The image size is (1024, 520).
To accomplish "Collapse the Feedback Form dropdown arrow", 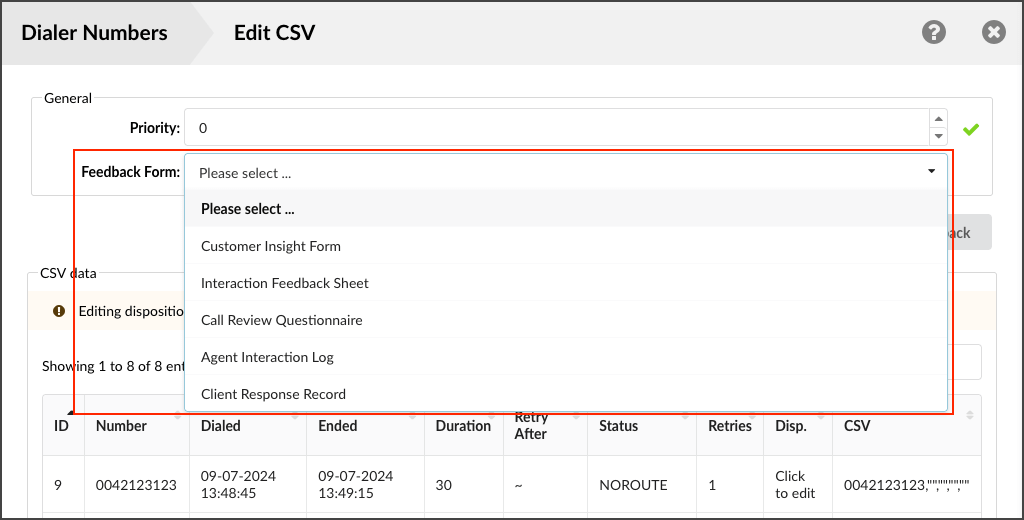I will 931,171.
